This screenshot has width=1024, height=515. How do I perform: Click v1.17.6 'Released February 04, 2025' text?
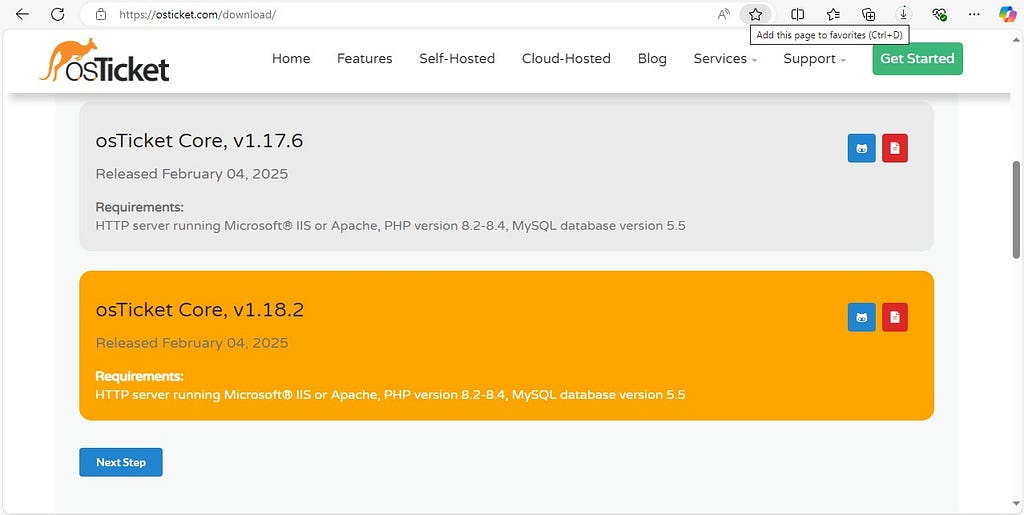click(x=192, y=174)
